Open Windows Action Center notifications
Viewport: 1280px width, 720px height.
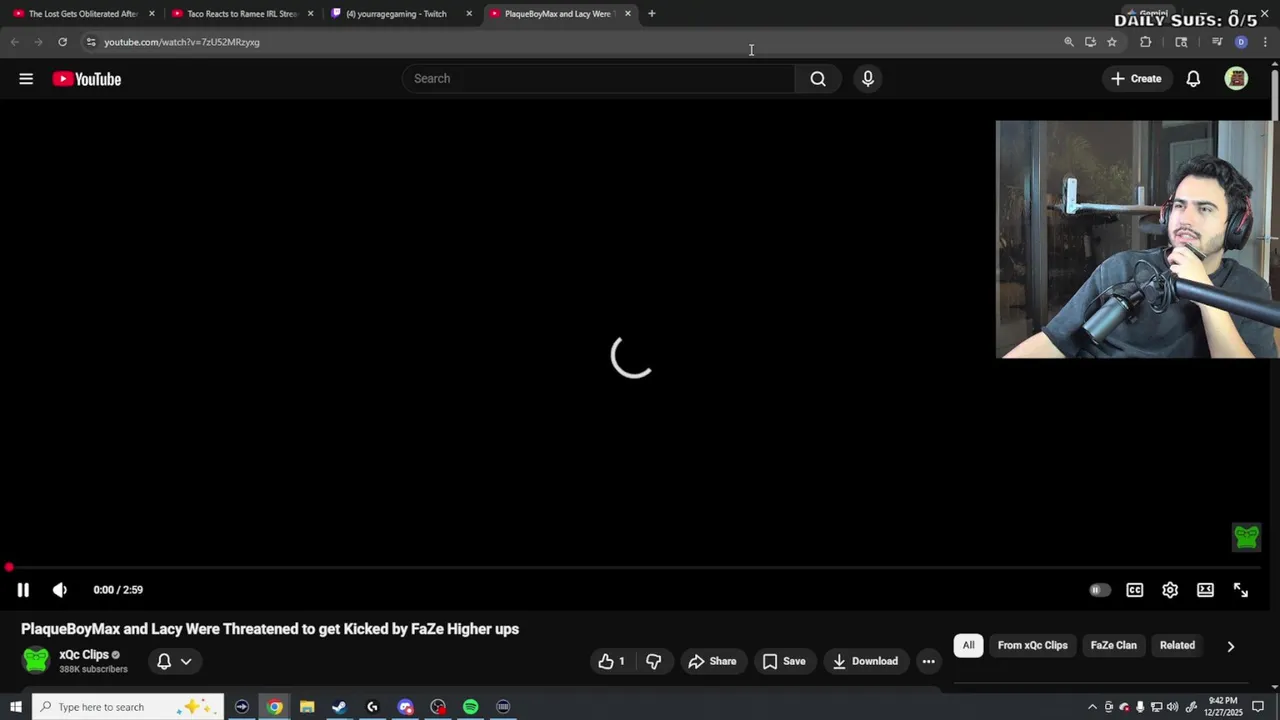[x=1259, y=707]
